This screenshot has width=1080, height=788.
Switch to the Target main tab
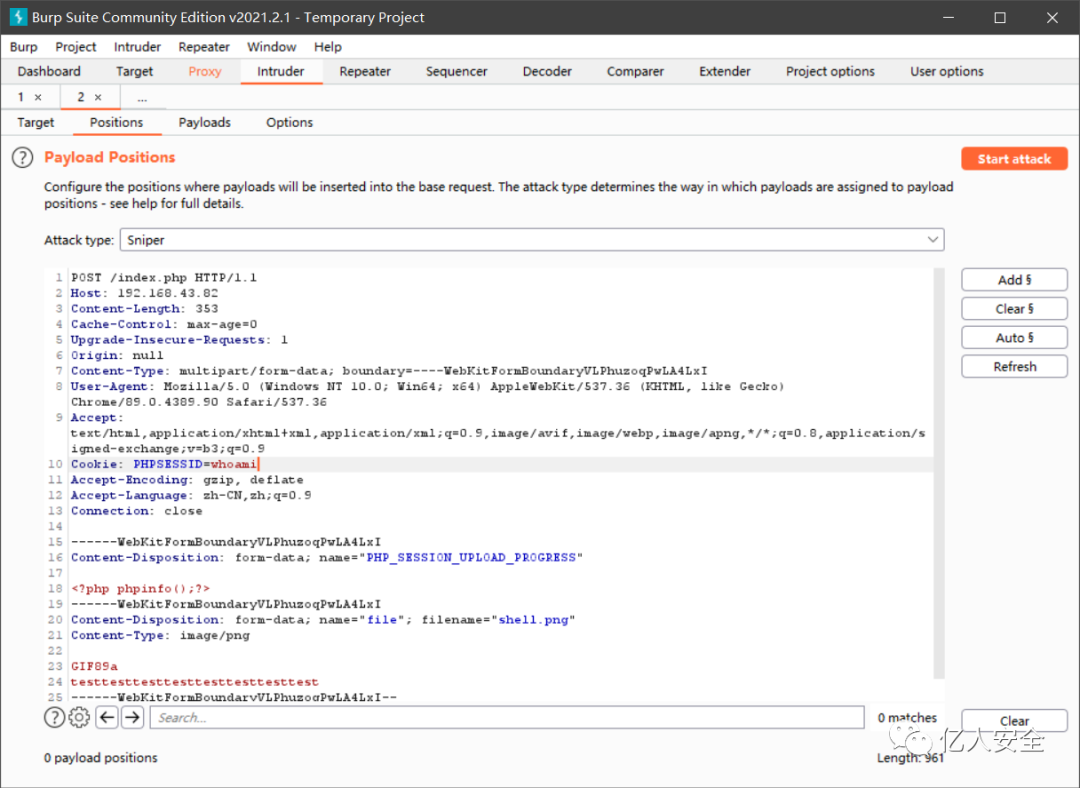pyautogui.click(x=134, y=72)
